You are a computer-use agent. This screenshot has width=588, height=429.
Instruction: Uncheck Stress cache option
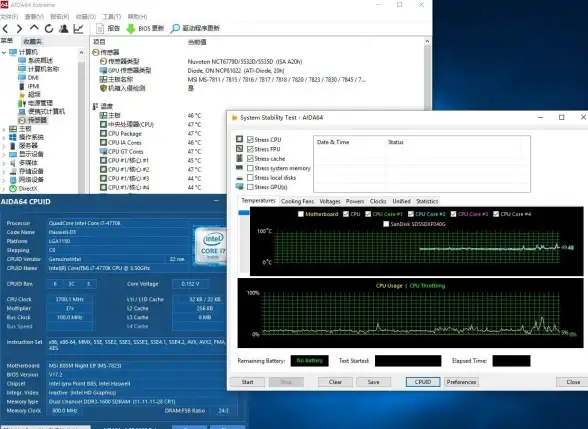point(250,159)
